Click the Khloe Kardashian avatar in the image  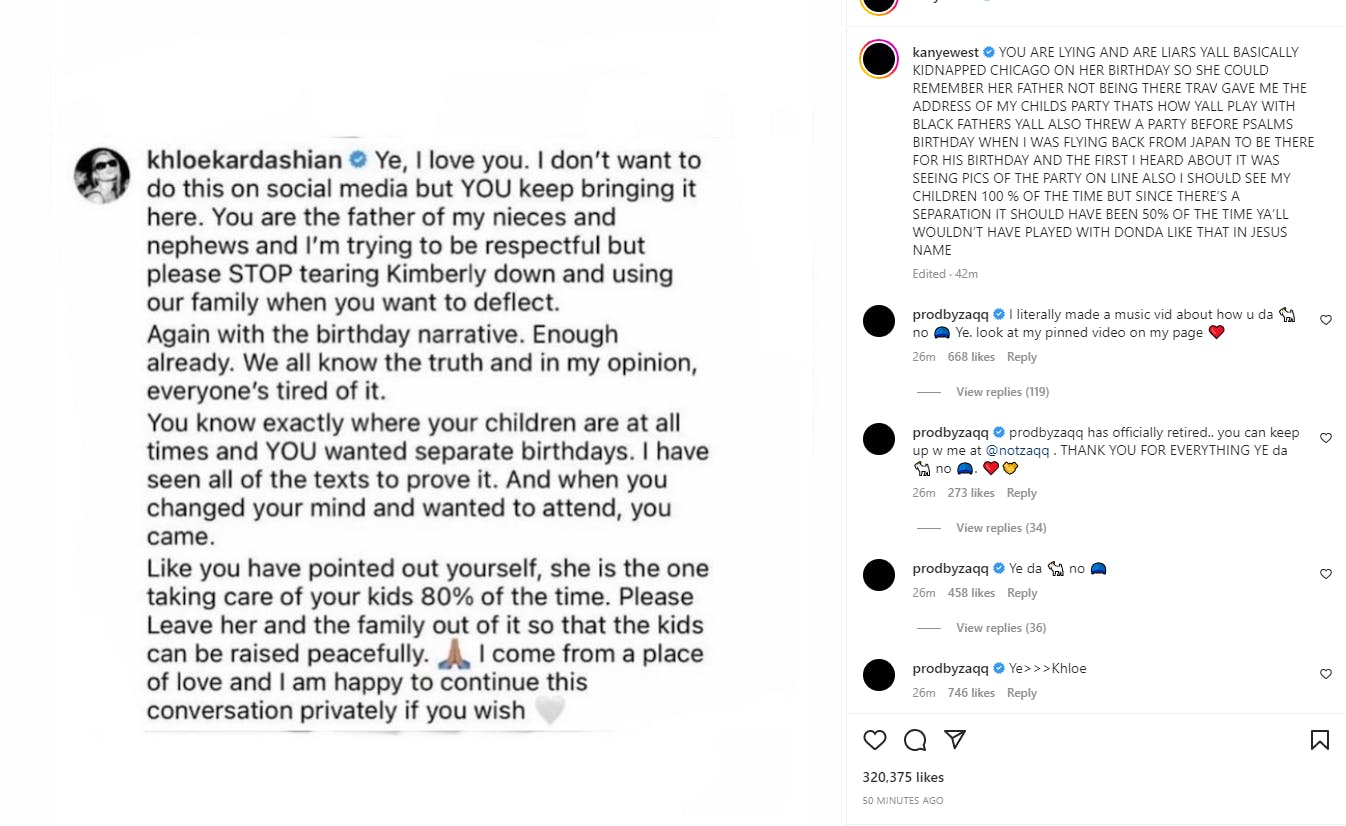click(102, 176)
